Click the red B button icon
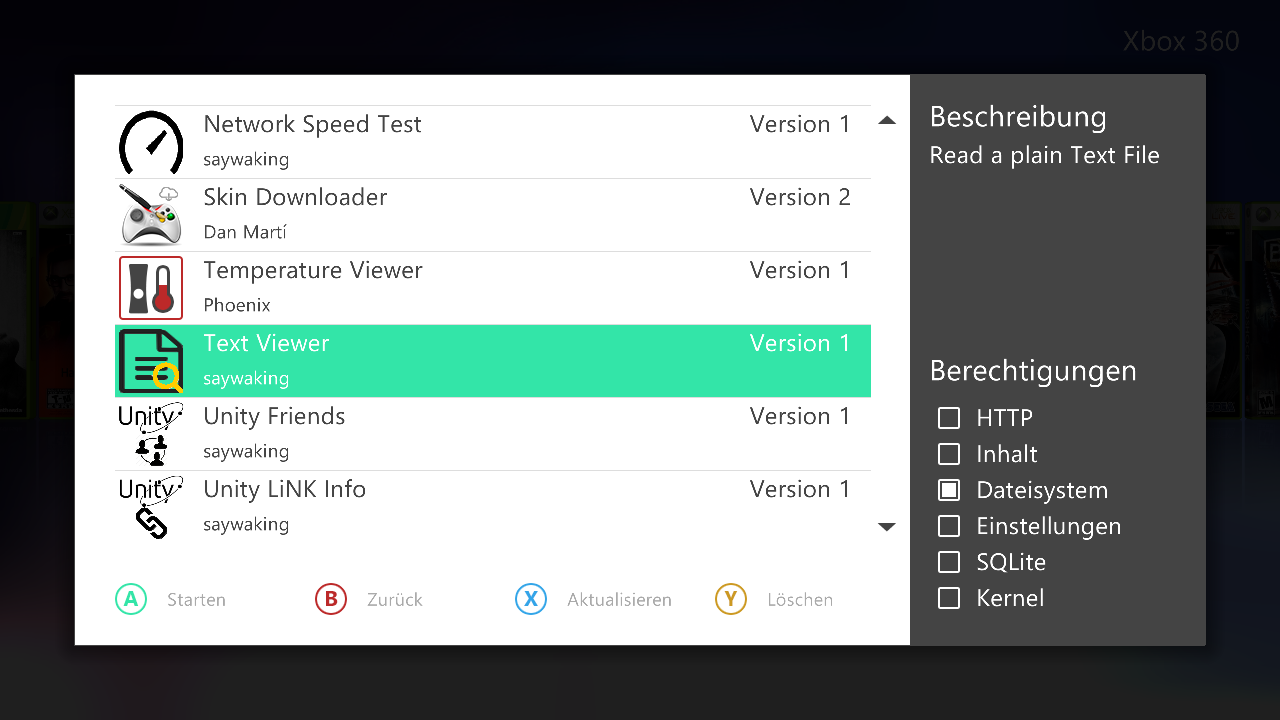The width and height of the screenshot is (1280, 720). [x=331, y=599]
